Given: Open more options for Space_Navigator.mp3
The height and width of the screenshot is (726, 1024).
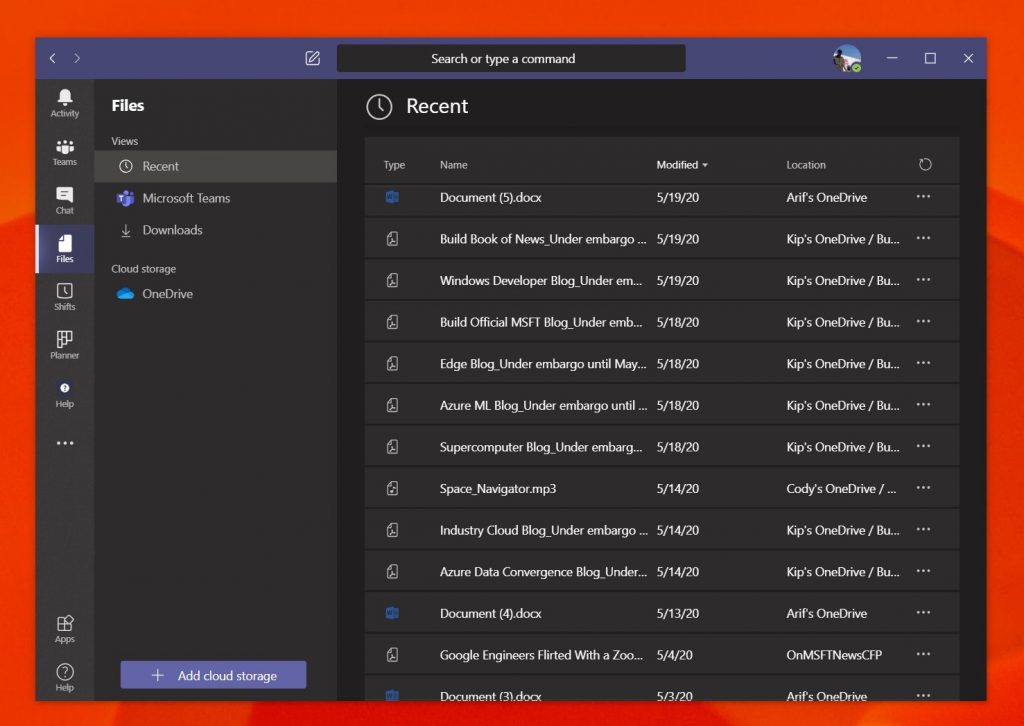Looking at the screenshot, I should tap(923, 488).
